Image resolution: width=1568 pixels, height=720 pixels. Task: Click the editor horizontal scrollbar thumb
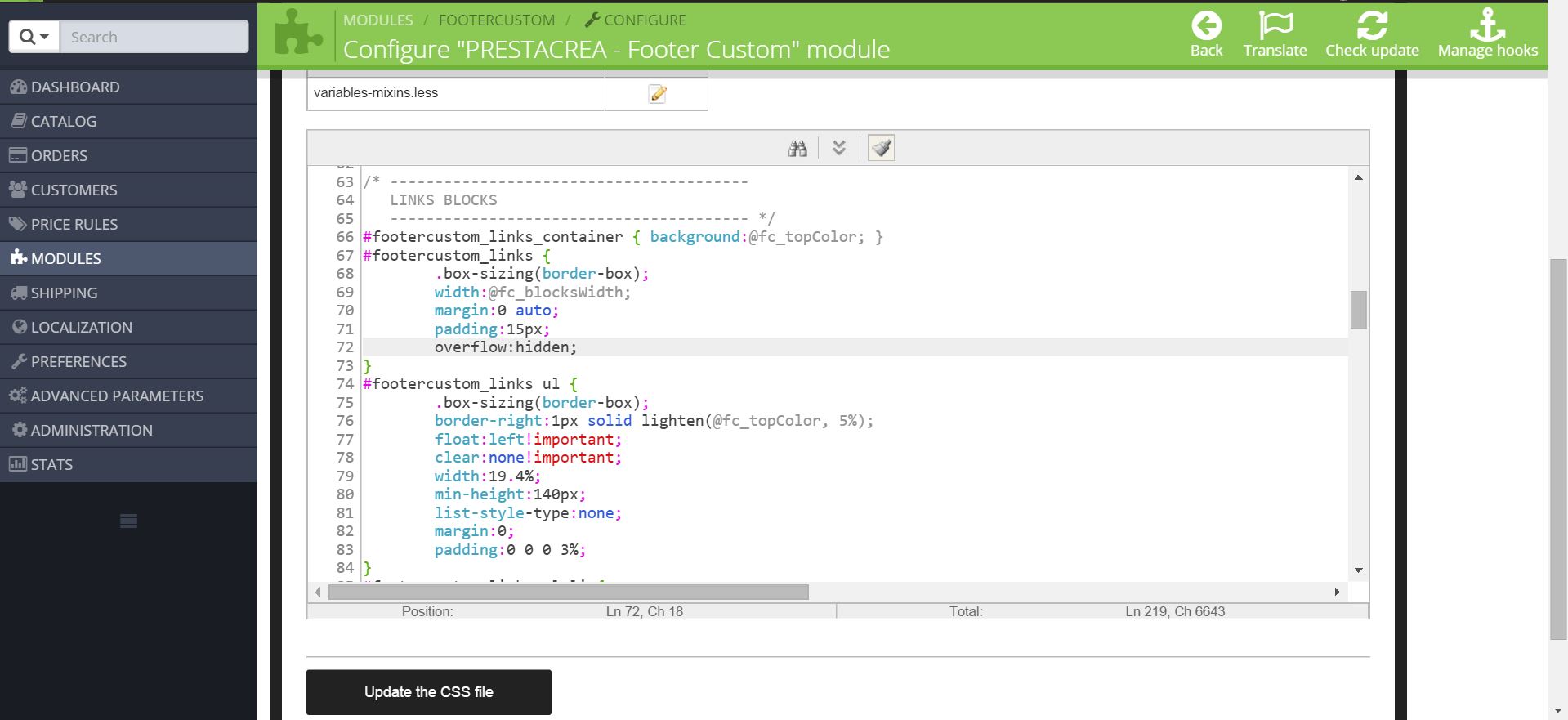click(x=569, y=592)
